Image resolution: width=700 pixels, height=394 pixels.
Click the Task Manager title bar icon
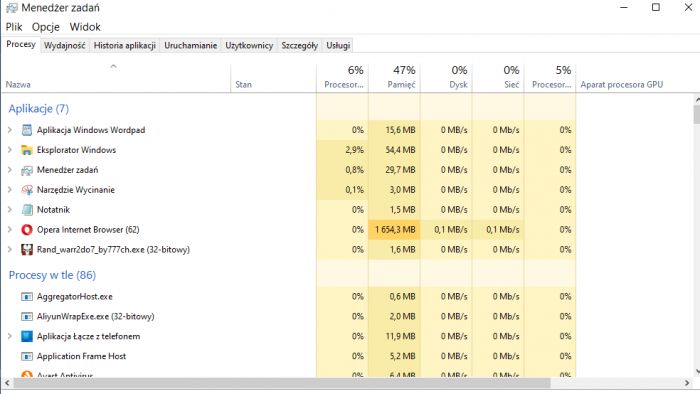(12, 8)
